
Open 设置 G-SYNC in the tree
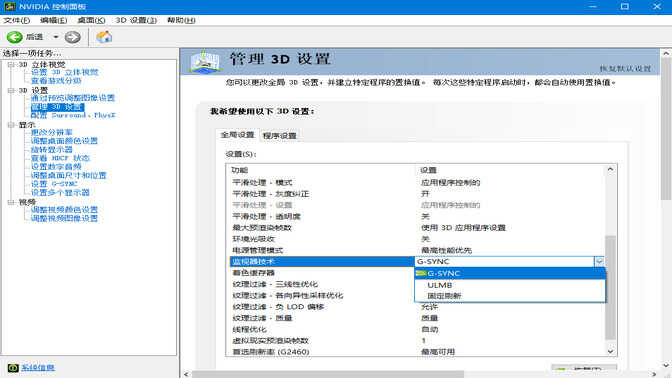[54, 184]
